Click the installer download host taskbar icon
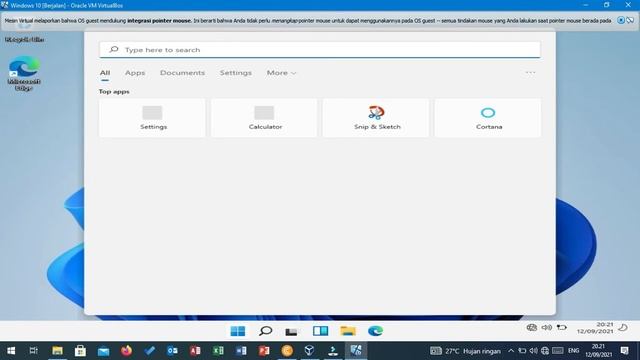The width and height of the screenshot is (640, 360). pos(333,351)
